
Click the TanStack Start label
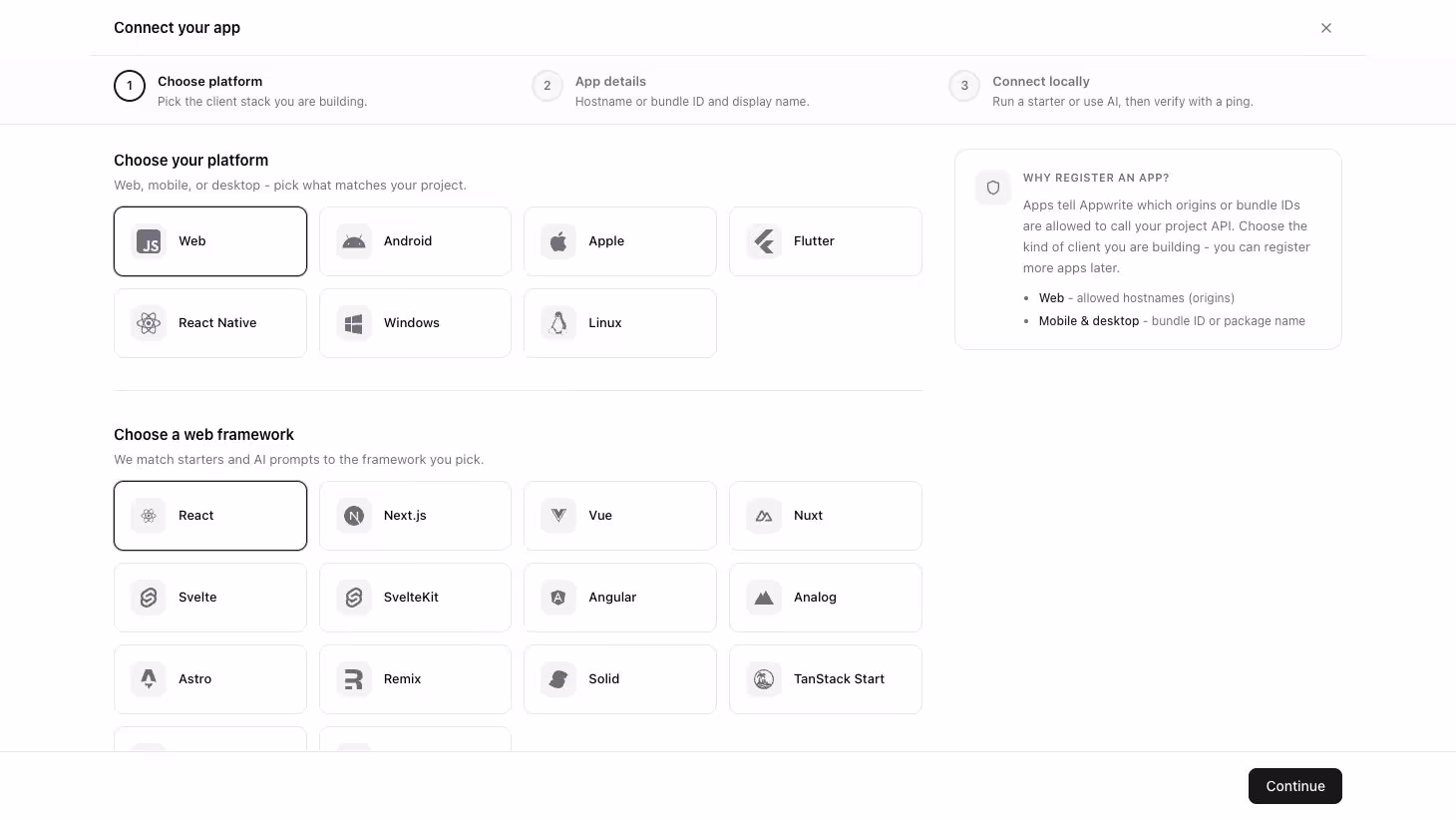(840, 679)
